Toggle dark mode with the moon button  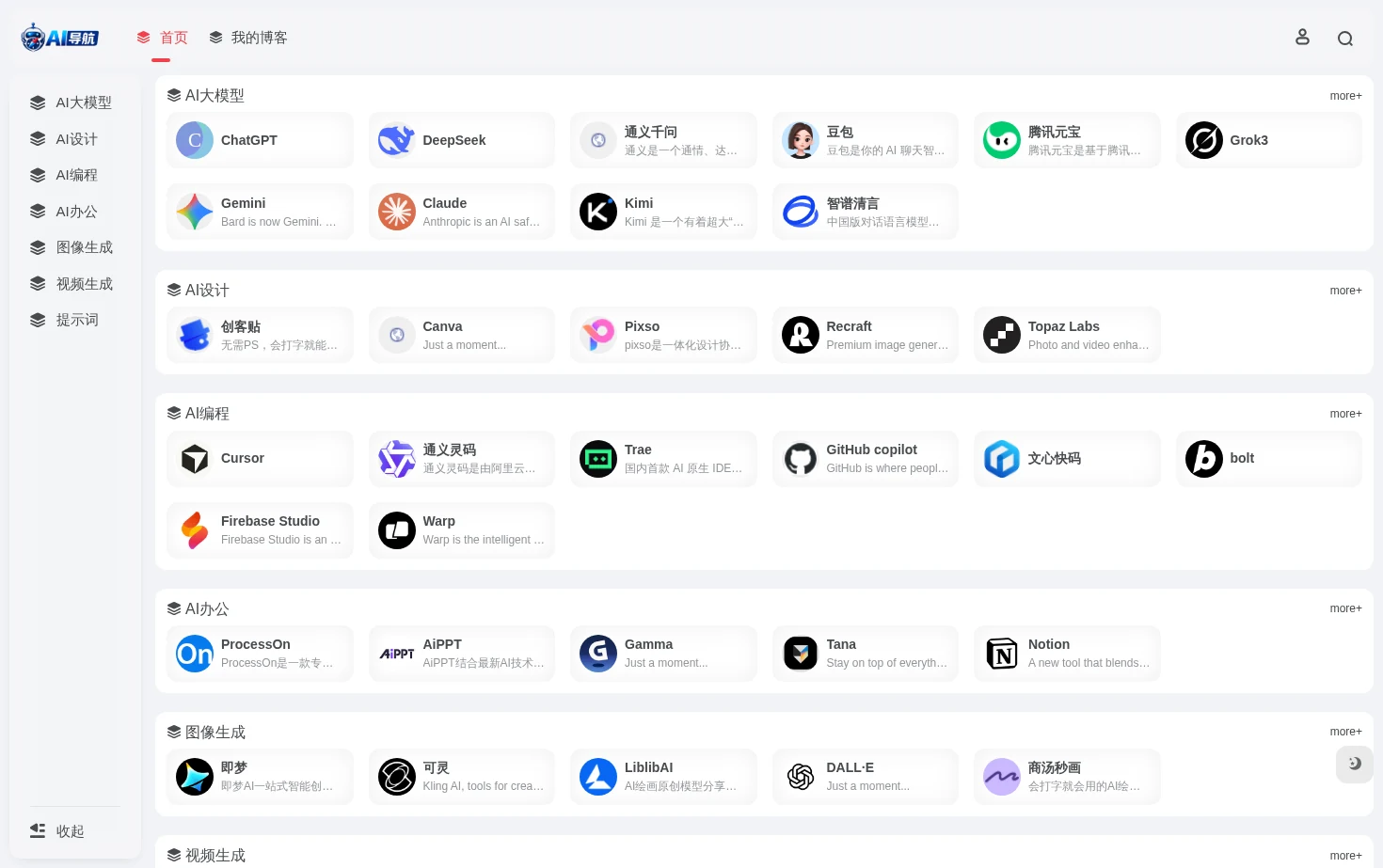[1355, 765]
